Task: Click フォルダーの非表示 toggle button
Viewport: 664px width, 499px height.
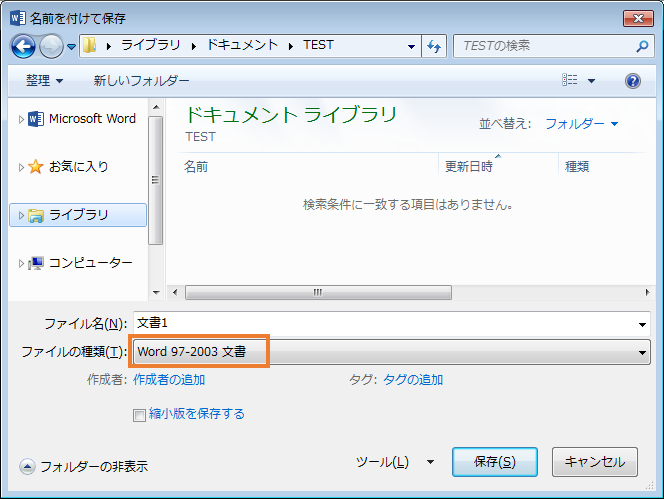Action: [83, 466]
